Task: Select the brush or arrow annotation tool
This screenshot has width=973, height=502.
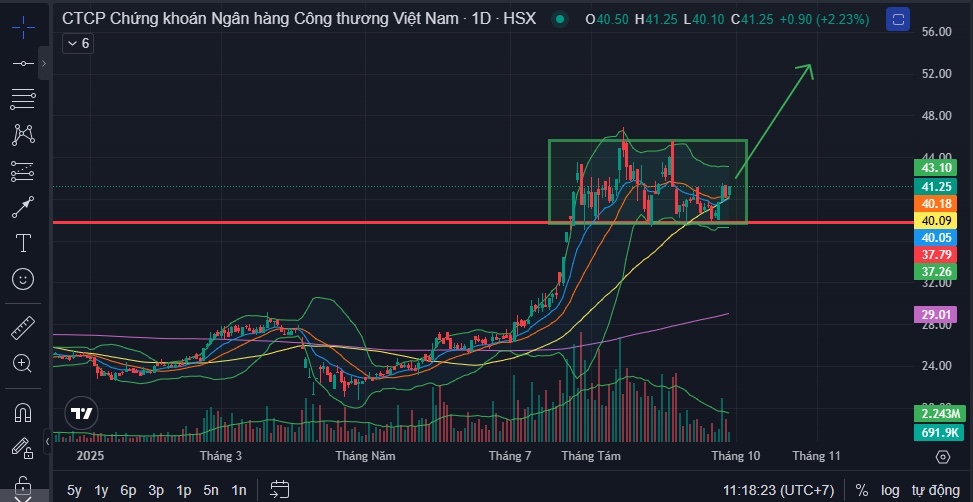Action: tap(23, 207)
